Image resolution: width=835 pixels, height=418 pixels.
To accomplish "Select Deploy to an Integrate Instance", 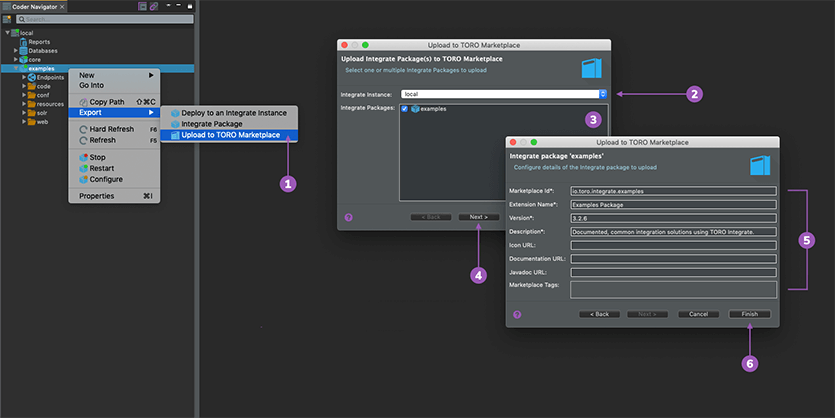I will (x=229, y=113).
